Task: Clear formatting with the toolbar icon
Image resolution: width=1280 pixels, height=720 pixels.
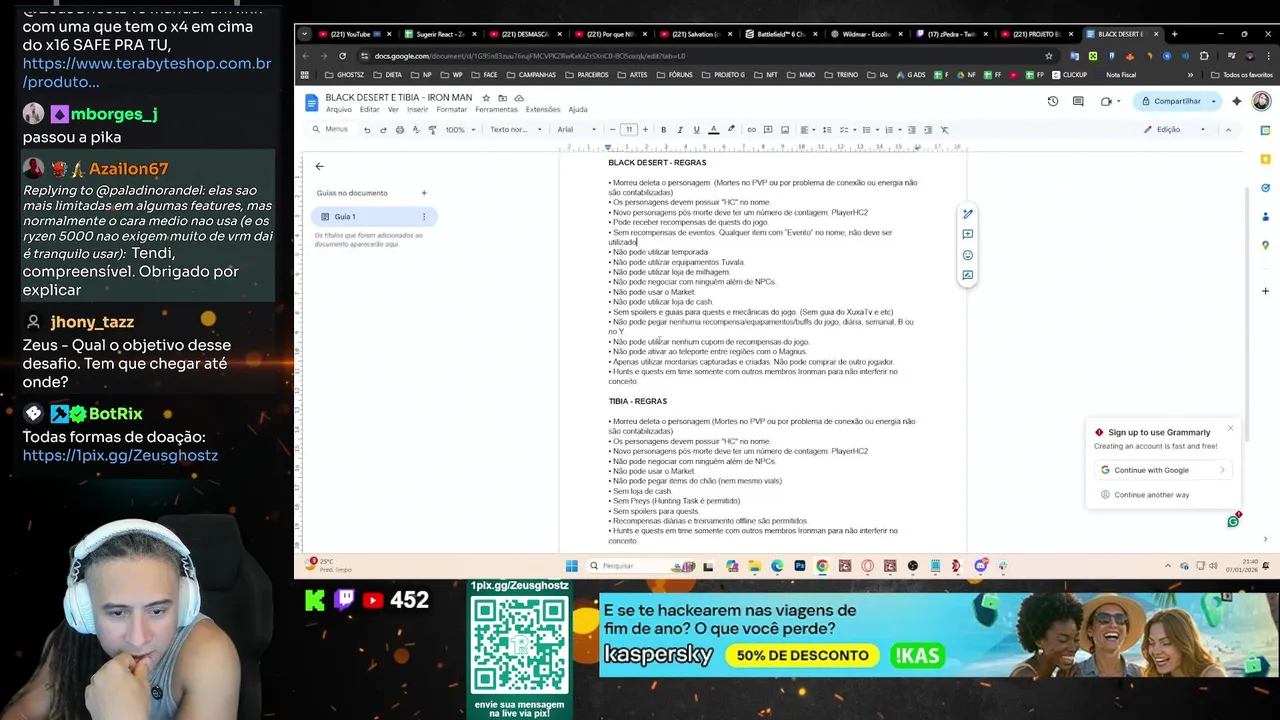Action: (x=944, y=130)
